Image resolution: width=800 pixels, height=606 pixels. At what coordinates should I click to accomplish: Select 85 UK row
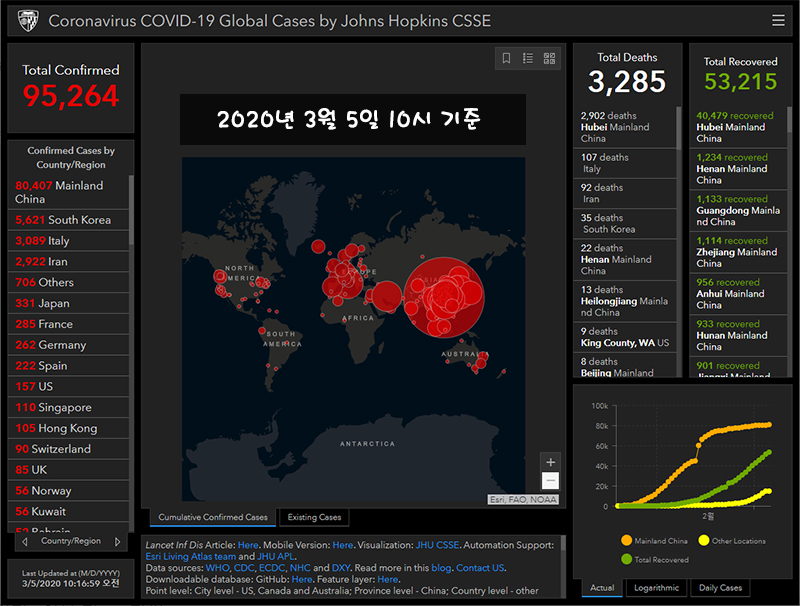click(x=68, y=470)
